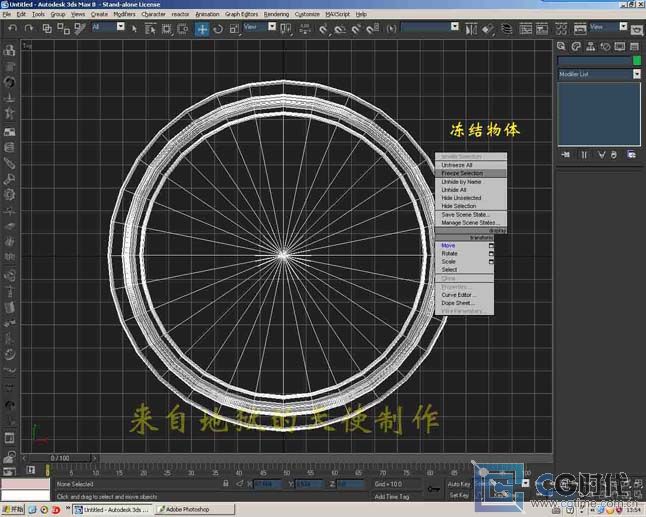Switch to the Display command panel tab
The height and width of the screenshot is (517, 646).
point(620,47)
